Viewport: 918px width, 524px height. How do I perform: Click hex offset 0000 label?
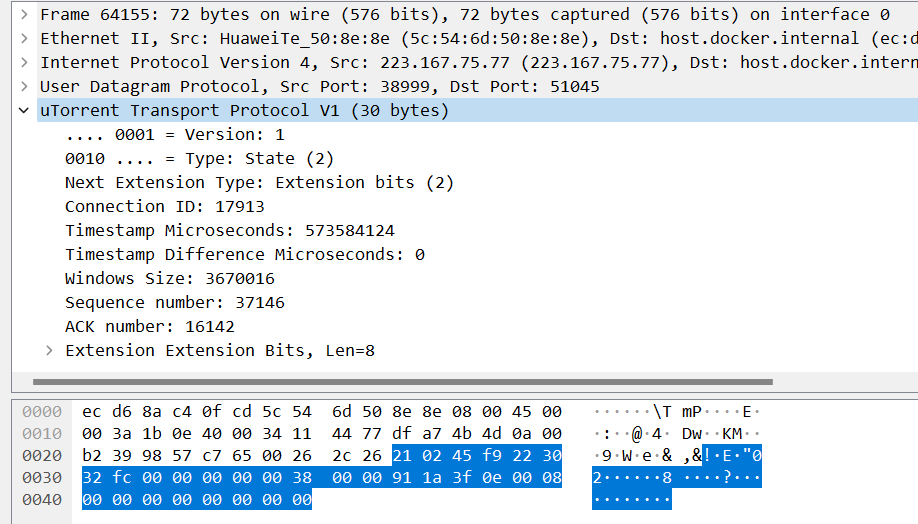(42, 412)
